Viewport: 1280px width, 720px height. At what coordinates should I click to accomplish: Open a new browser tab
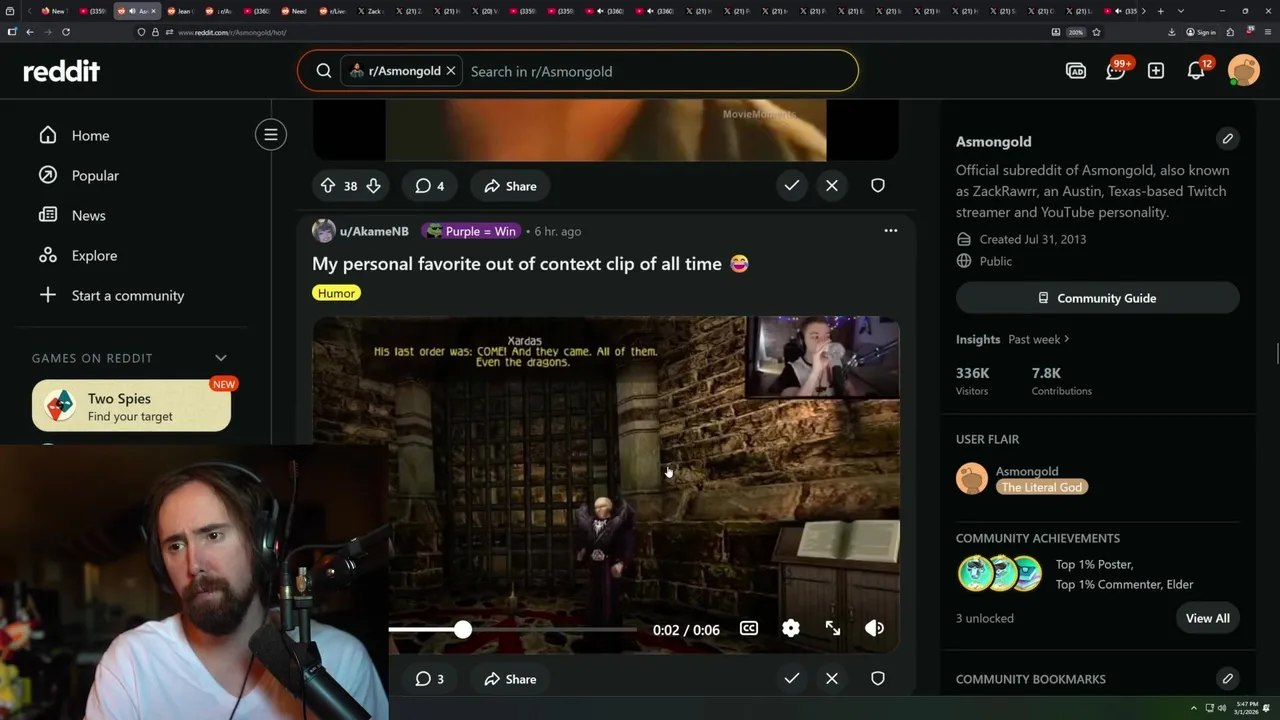tap(1160, 11)
